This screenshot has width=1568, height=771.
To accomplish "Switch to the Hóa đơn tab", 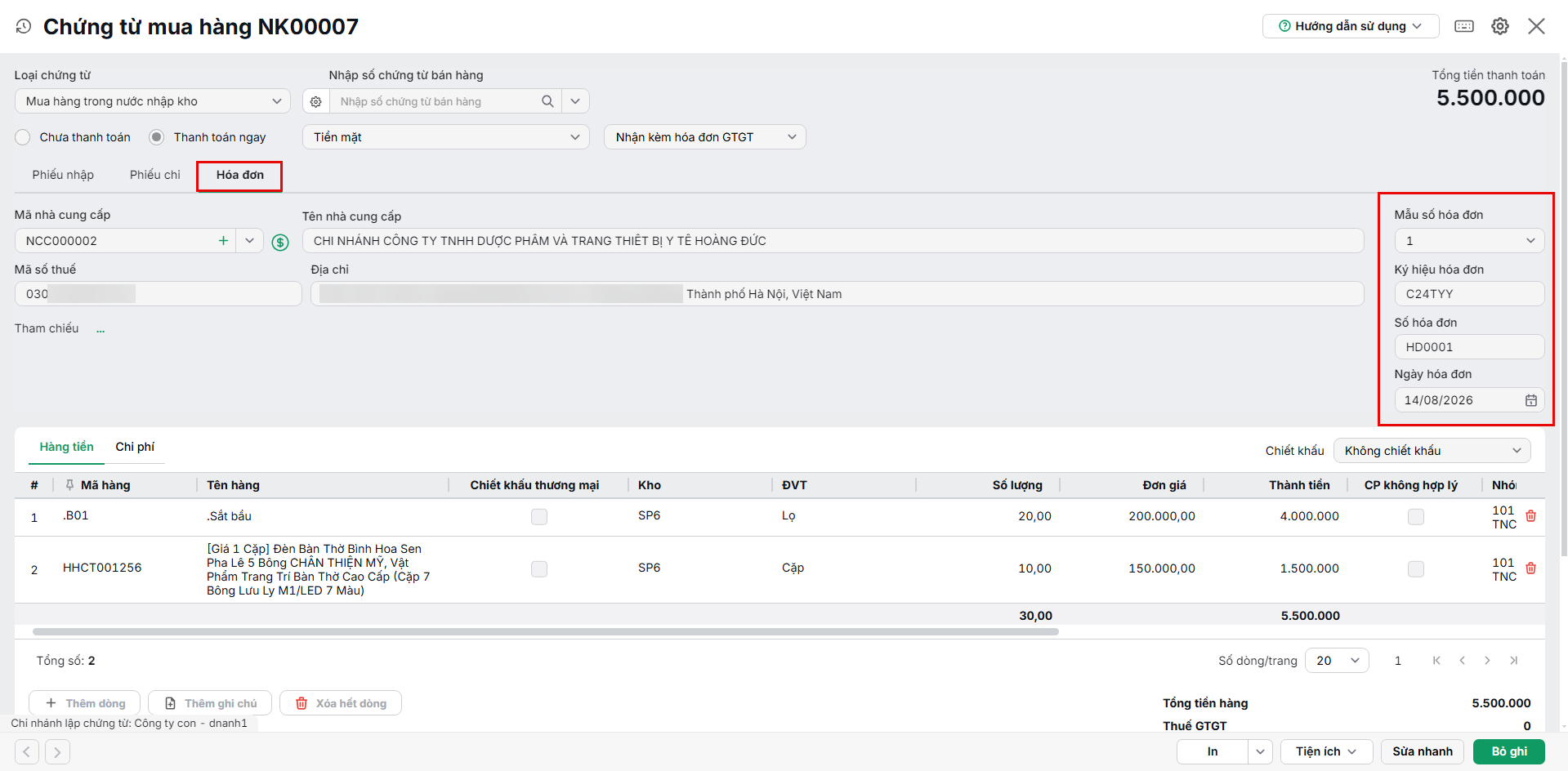I will pyautogui.click(x=240, y=175).
